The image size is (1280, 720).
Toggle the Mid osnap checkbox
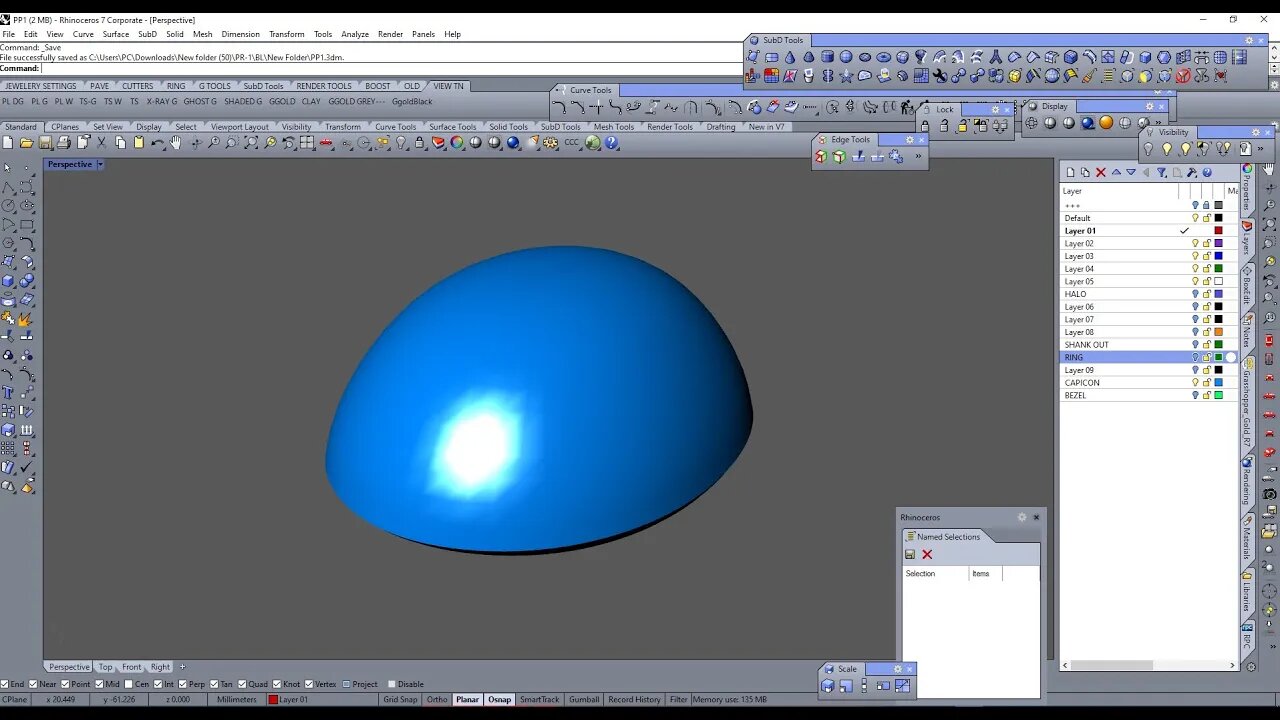pyautogui.click(x=99, y=684)
